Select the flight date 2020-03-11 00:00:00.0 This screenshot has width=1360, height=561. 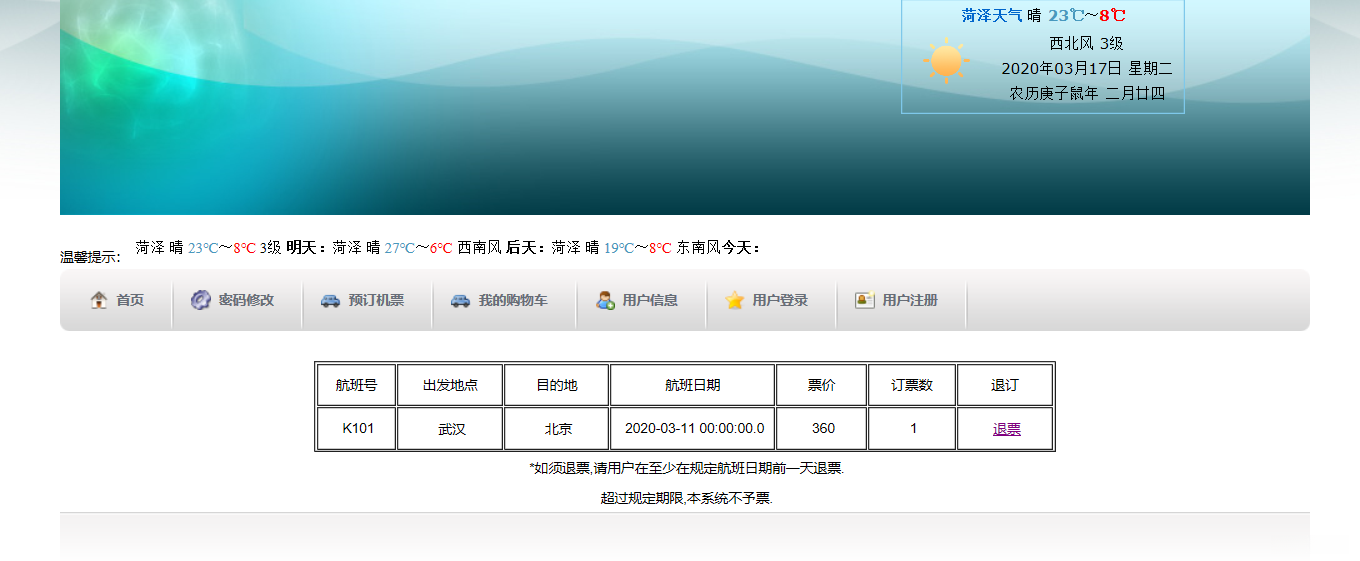(693, 428)
